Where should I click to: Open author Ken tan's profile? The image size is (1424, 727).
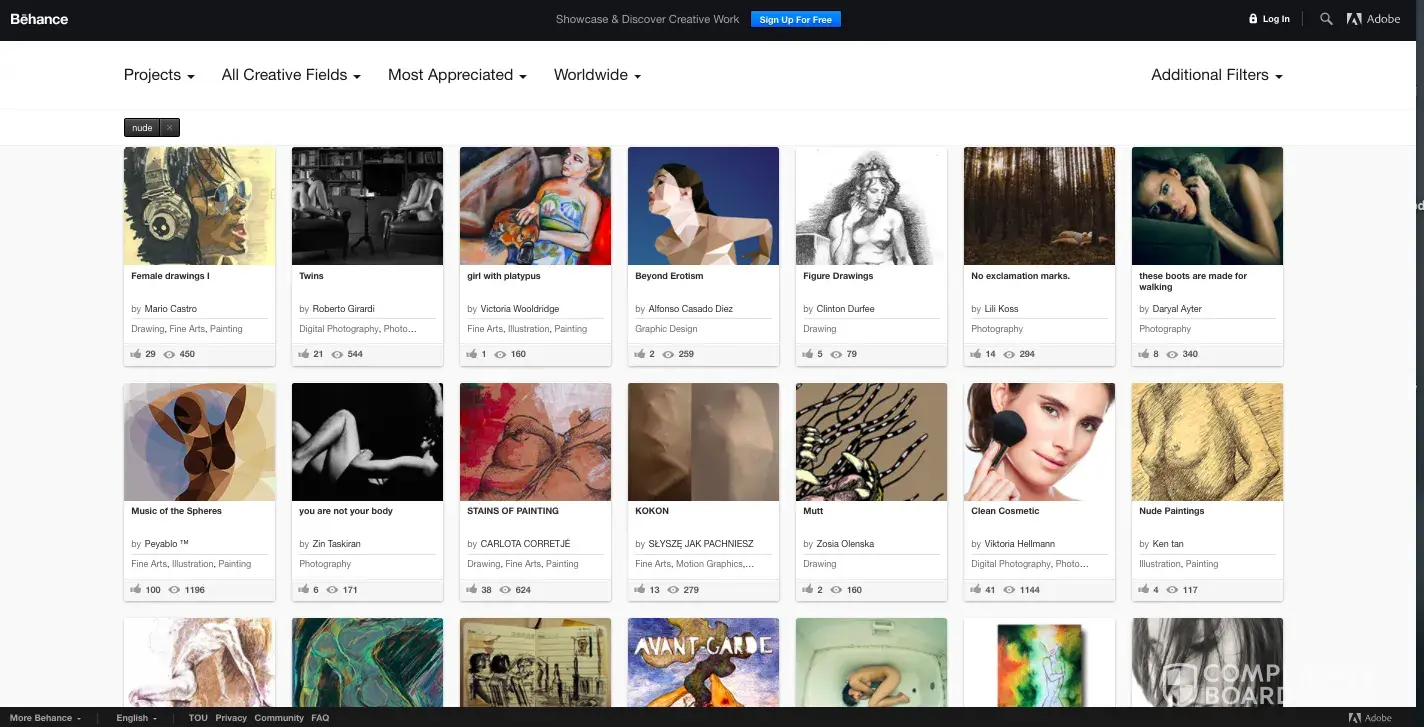[1168, 544]
